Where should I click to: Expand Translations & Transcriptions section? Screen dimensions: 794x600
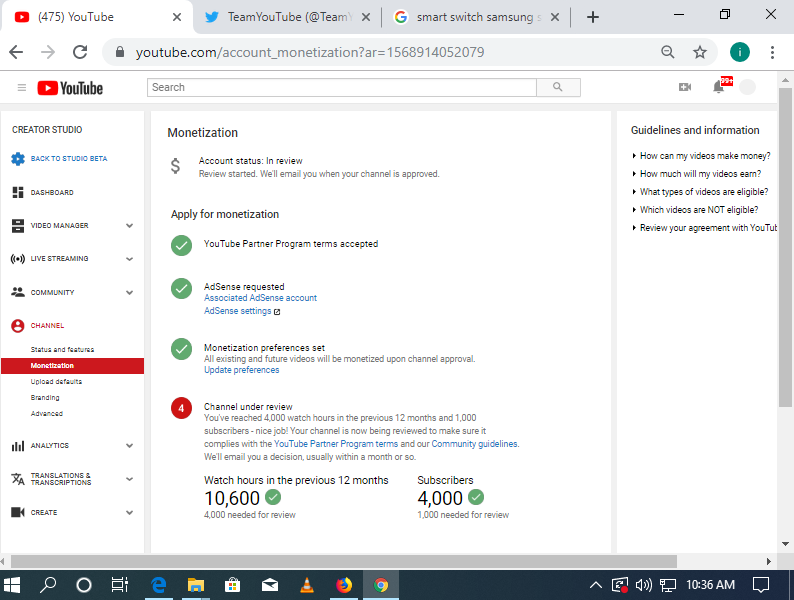pyautogui.click(x=130, y=479)
